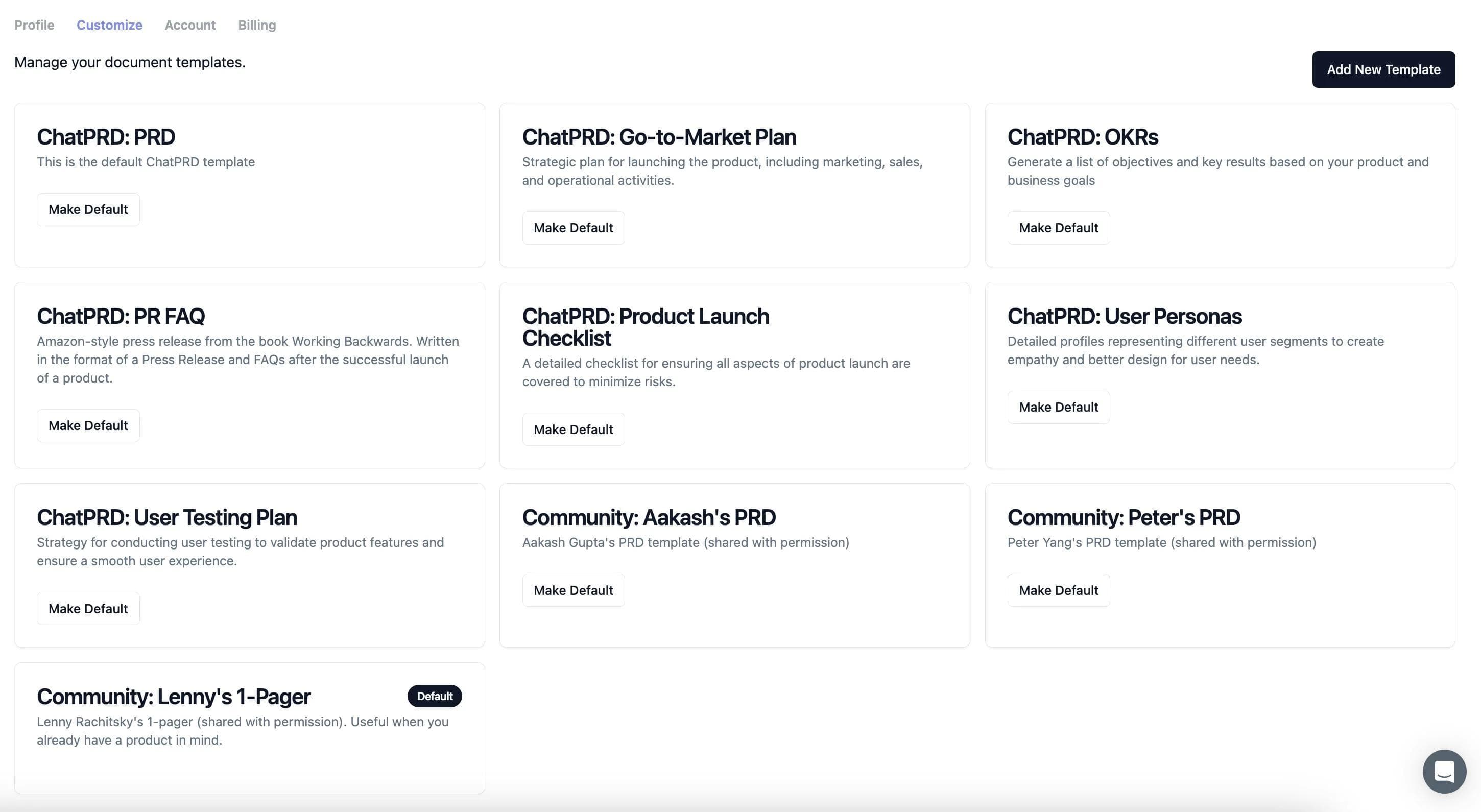Set Go-to-Market Plan as default

(572, 228)
